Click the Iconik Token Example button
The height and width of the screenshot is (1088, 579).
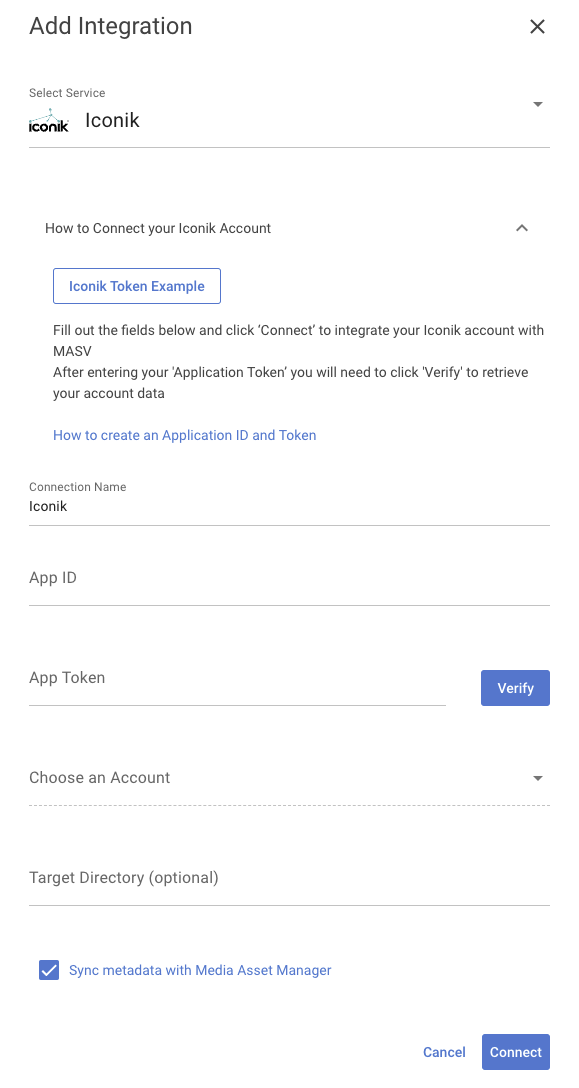pos(136,285)
